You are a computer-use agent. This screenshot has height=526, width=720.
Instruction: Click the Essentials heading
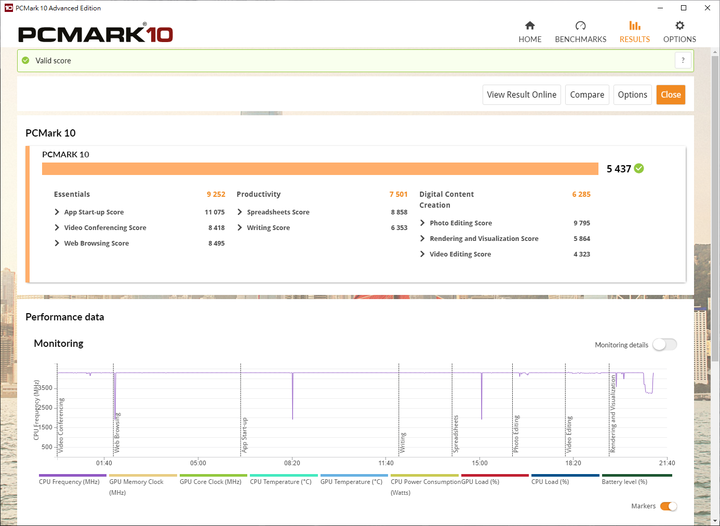(72, 194)
